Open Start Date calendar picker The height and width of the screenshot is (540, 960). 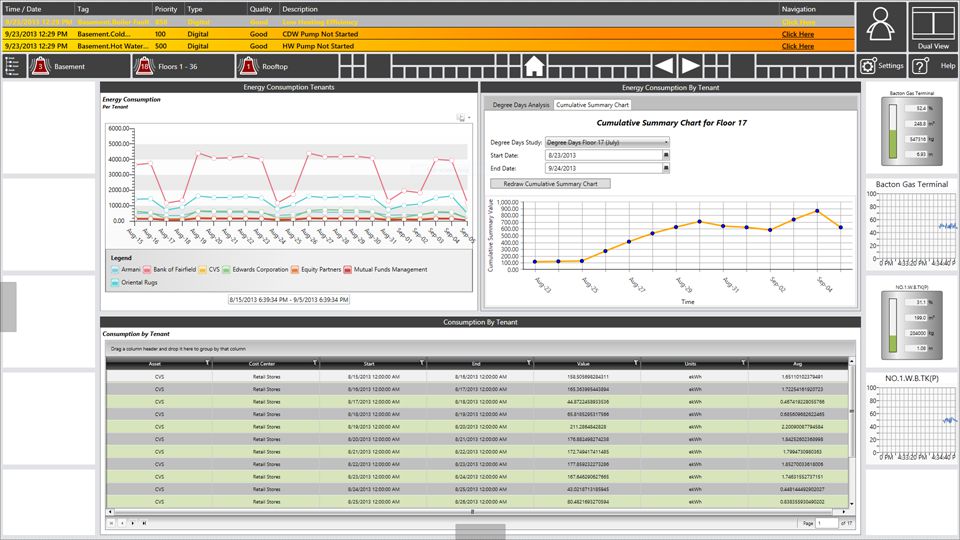(666, 156)
